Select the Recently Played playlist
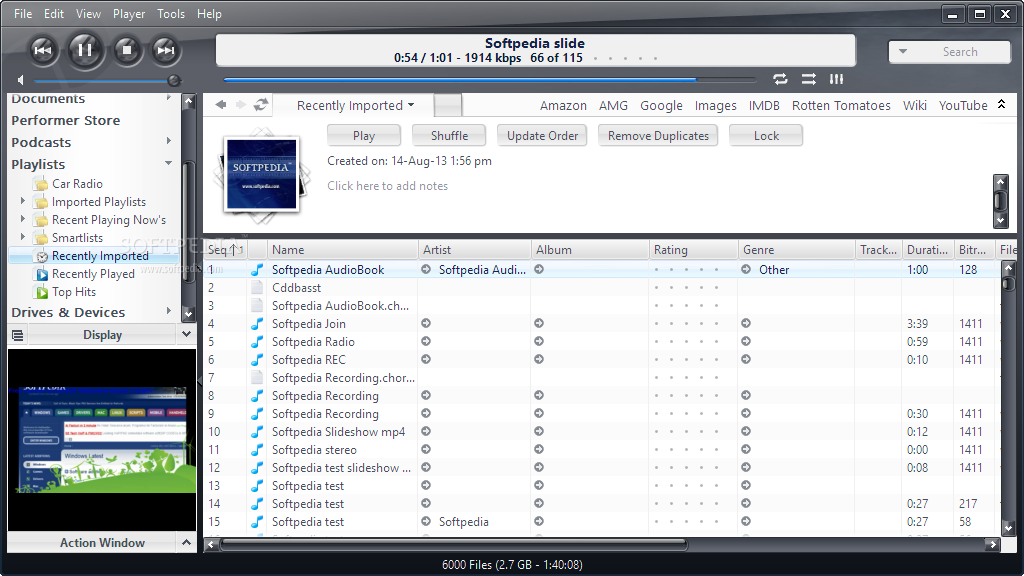 tap(93, 274)
